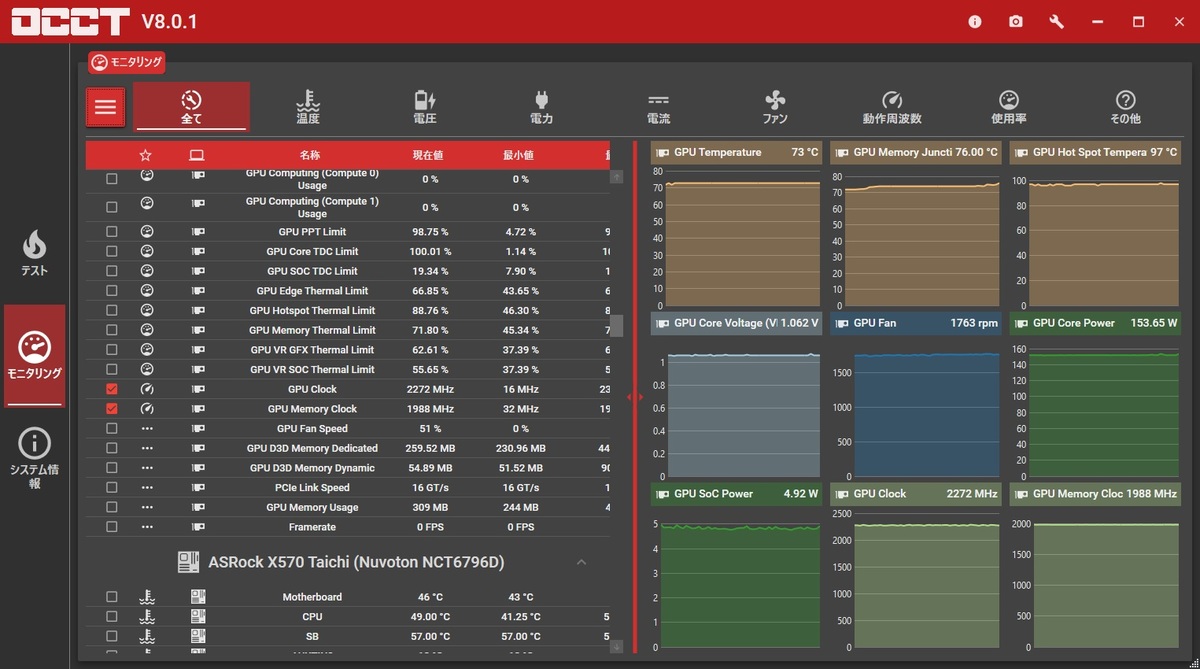Click the 2272 MHz value in GPU Clock row
This screenshot has height=669, width=1200.
430,389
